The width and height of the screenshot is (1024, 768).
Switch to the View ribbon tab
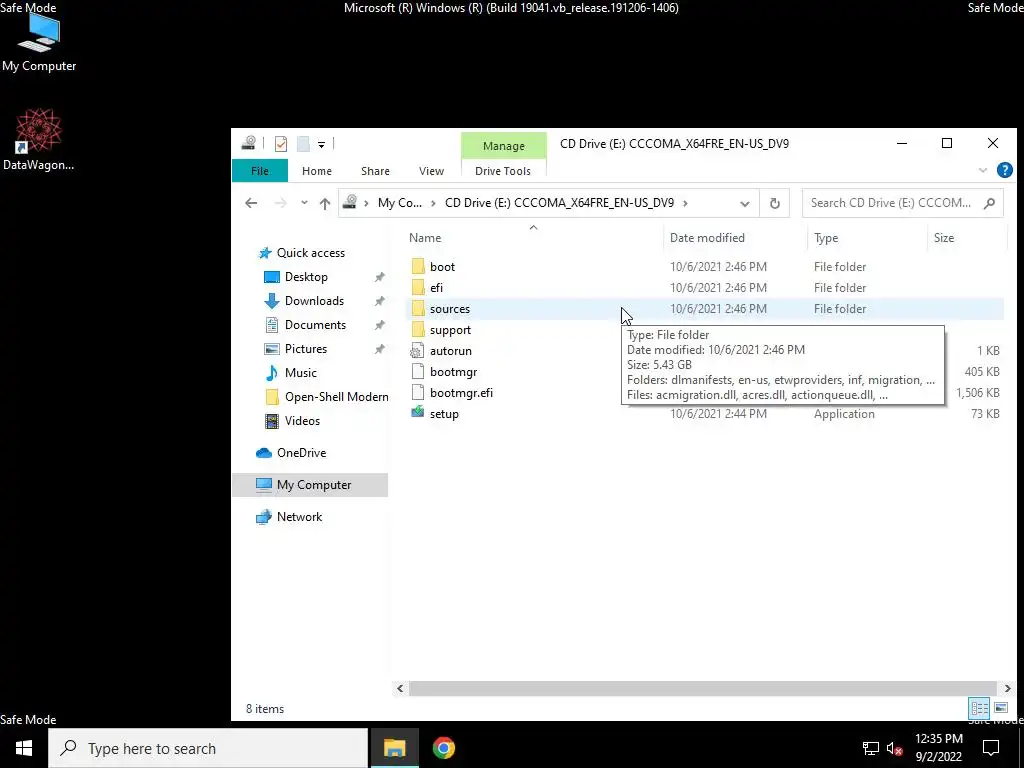[432, 171]
